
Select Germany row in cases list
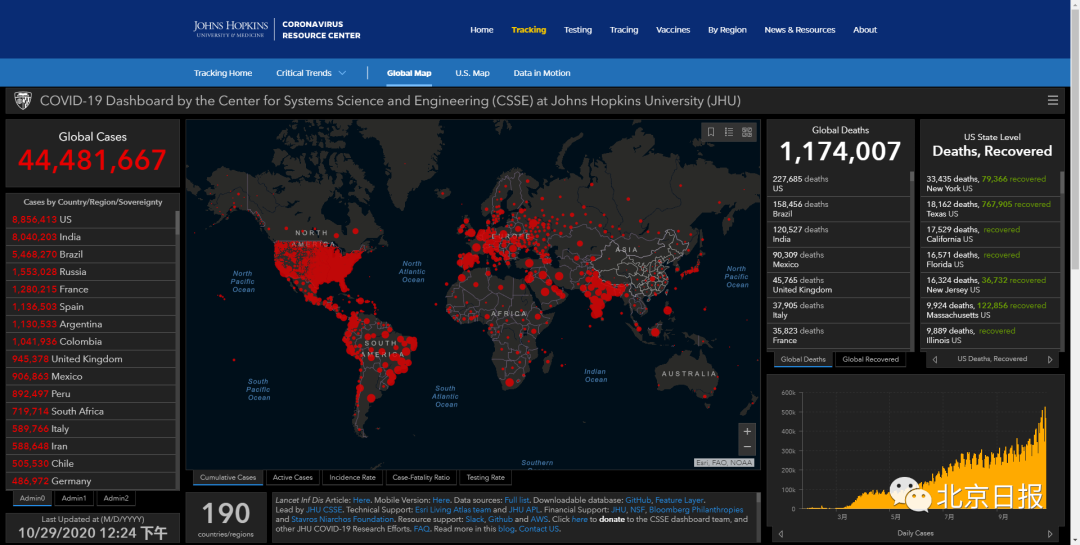click(93, 481)
